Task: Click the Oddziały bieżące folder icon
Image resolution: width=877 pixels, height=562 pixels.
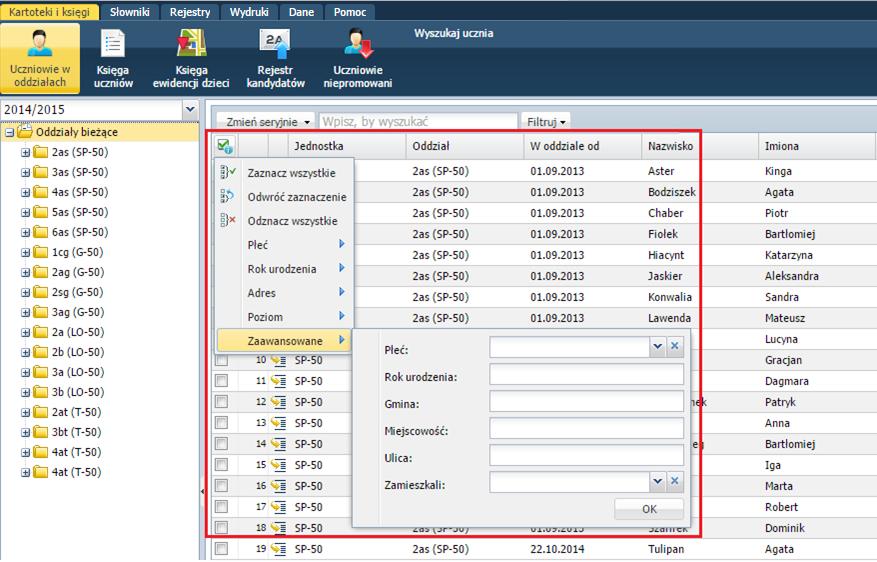Action: 25,131
